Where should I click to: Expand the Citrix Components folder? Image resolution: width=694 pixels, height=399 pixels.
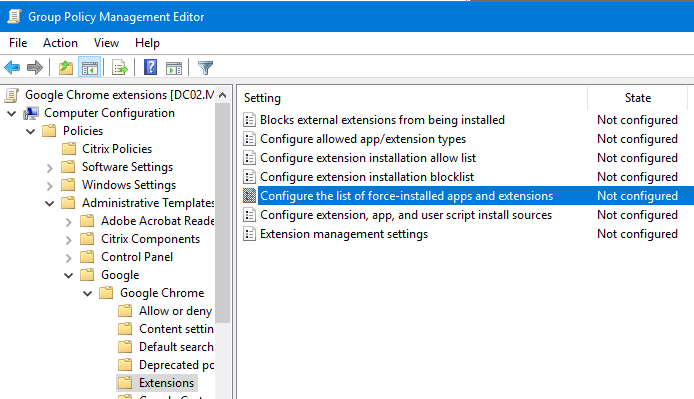pyautogui.click(x=69, y=240)
